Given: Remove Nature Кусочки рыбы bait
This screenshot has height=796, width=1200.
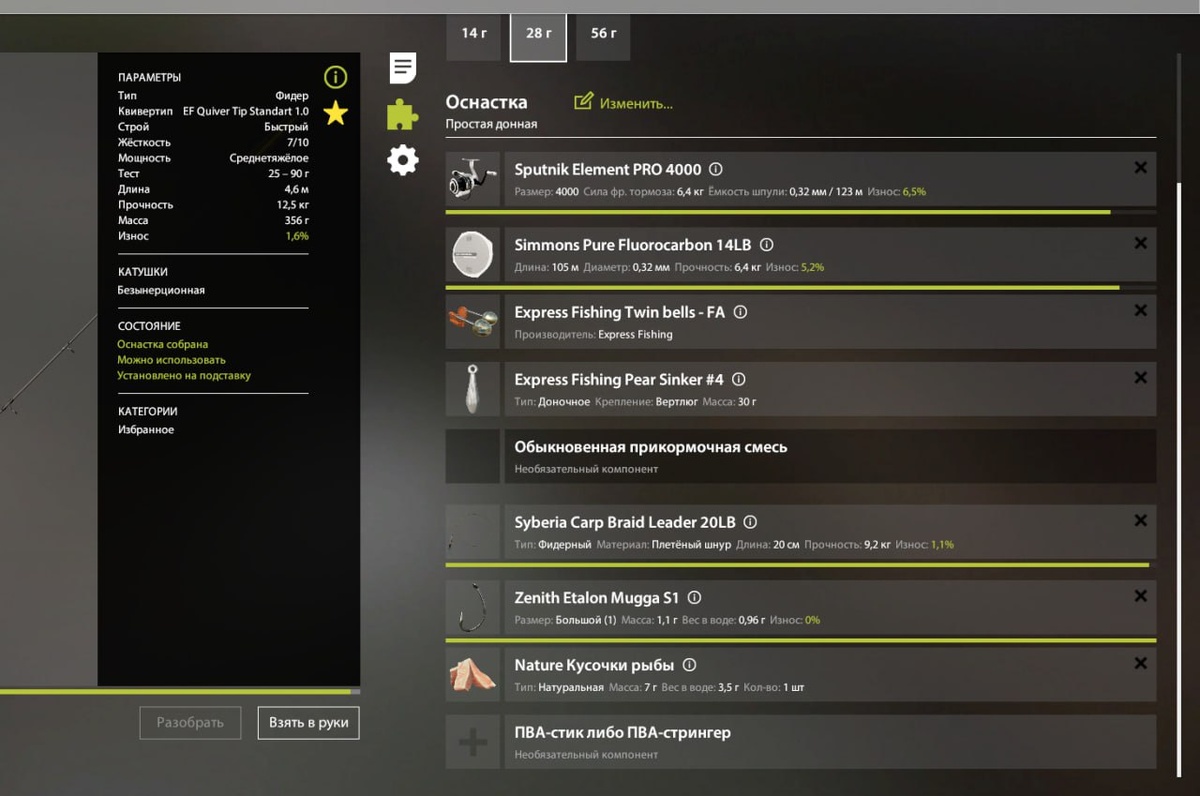Looking at the screenshot, I should coord(1140,663).
